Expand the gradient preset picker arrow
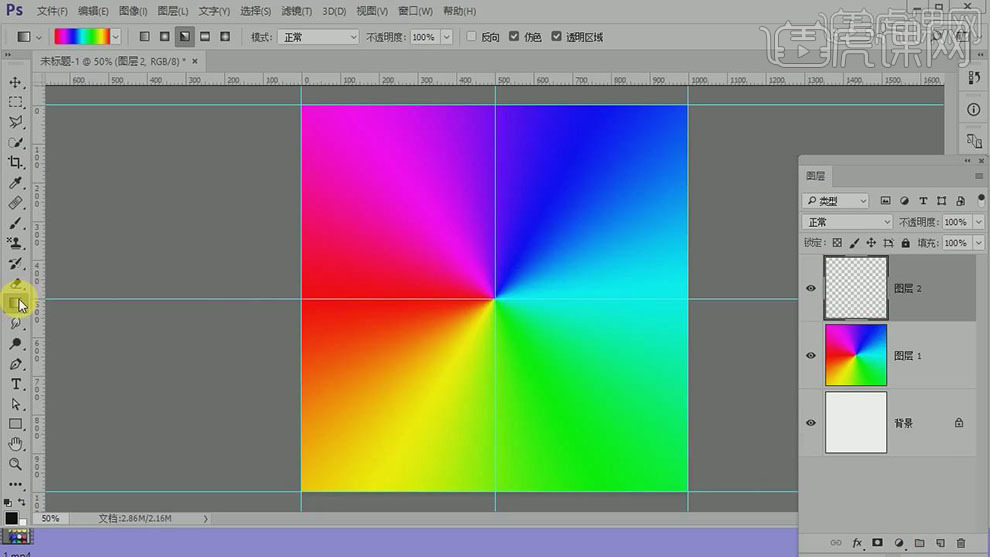The image size is (990, 557). [x=115, y=37]
